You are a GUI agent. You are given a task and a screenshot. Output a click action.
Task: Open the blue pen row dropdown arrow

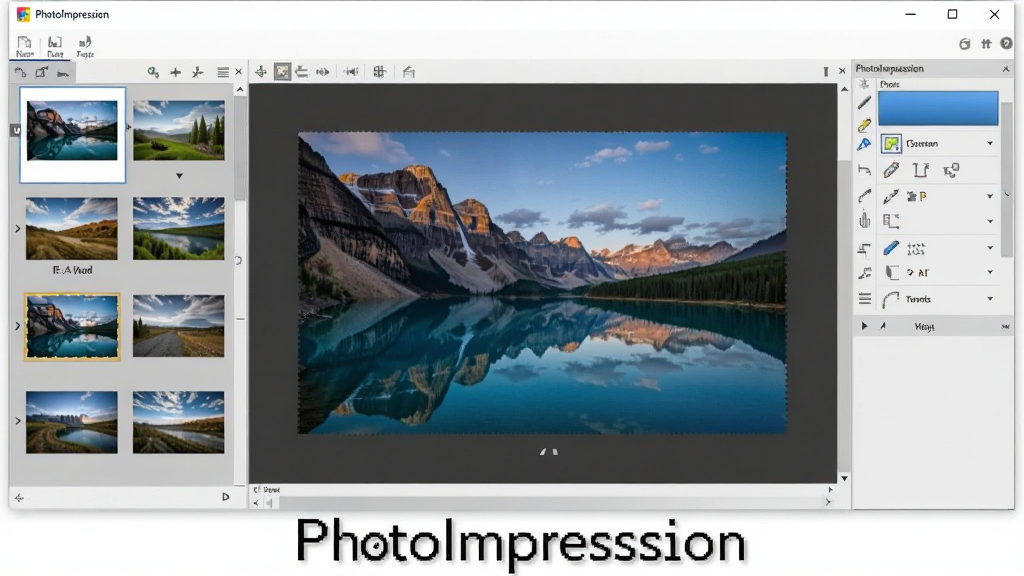(x=990, y=248)
